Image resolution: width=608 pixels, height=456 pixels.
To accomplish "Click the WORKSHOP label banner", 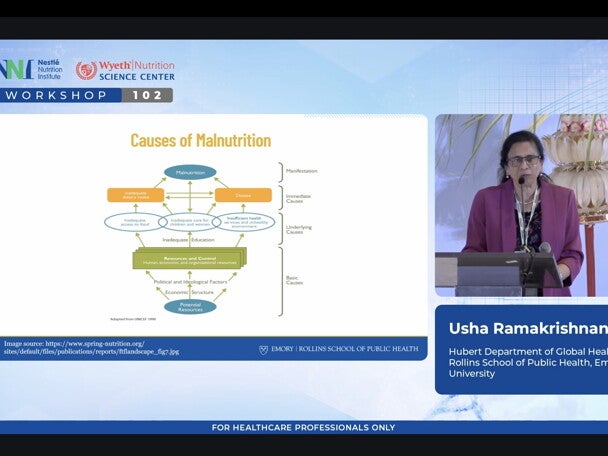I will click(56, 95).
